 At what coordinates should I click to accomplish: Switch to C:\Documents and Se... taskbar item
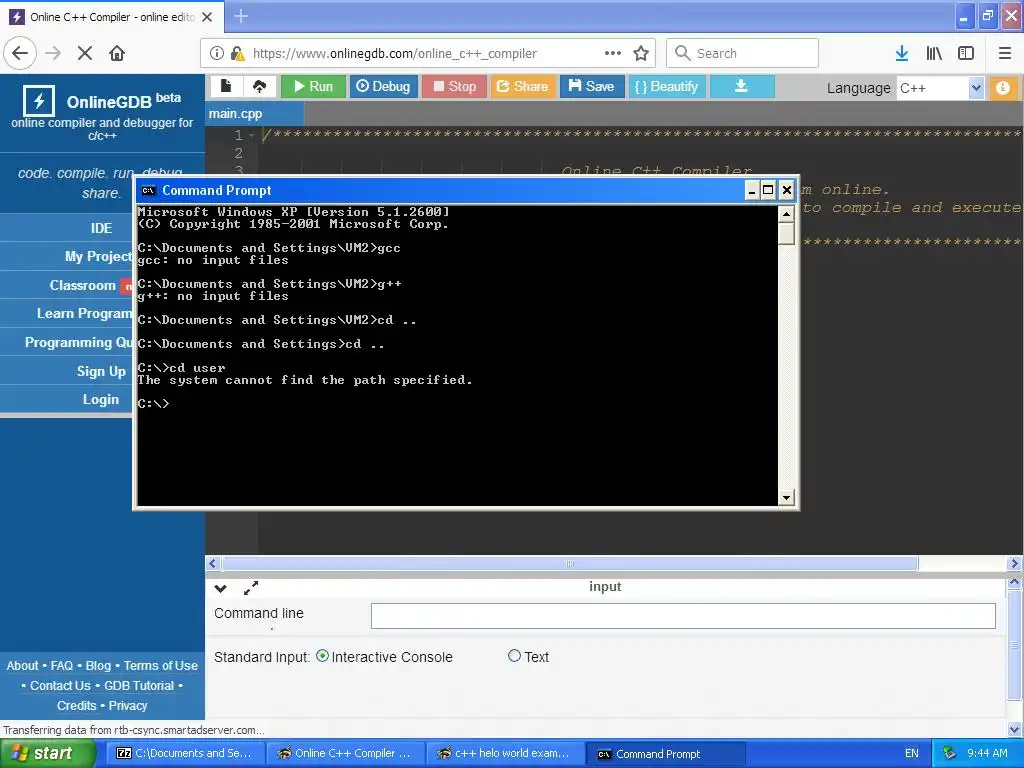(184, 754)
